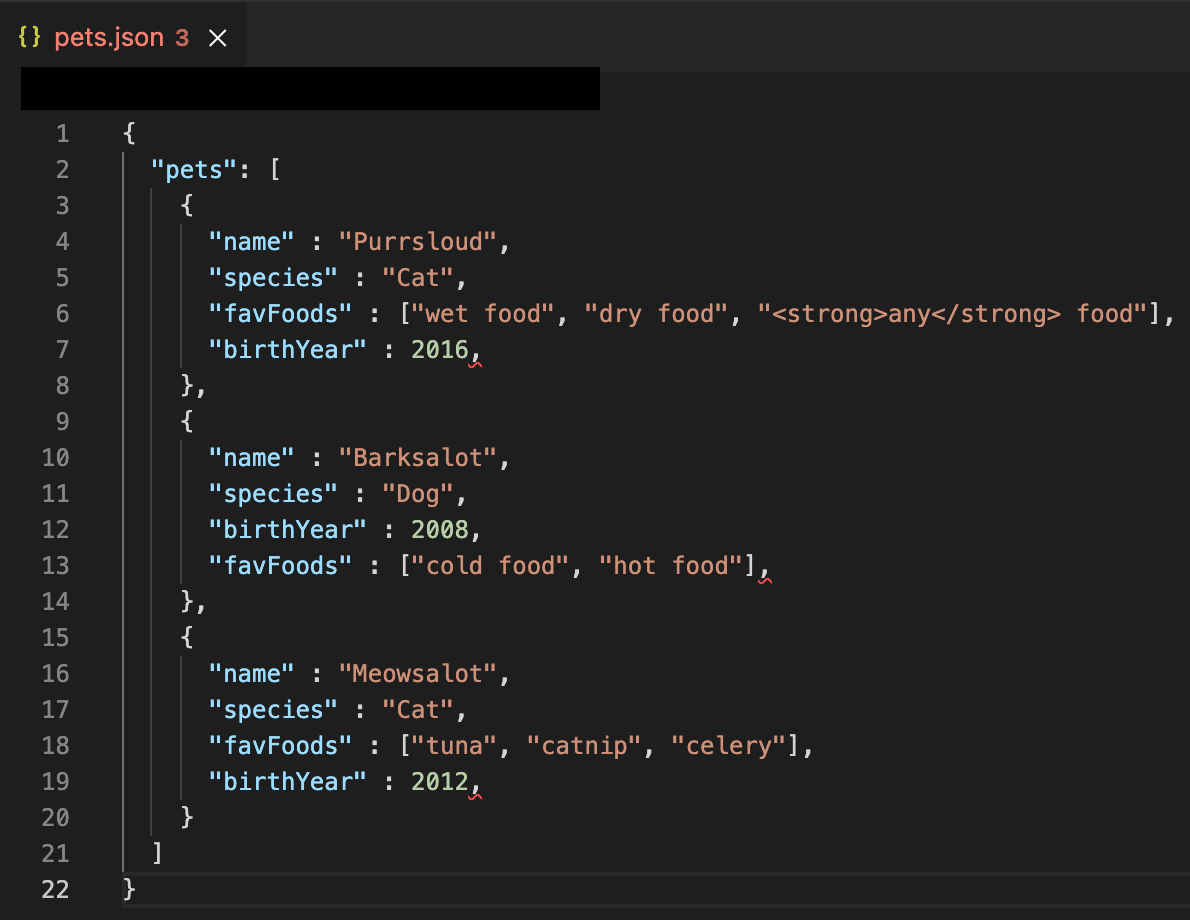Click the error squiggle after line 13
This screenshot has height=920, width=1190.
(765, 578)
